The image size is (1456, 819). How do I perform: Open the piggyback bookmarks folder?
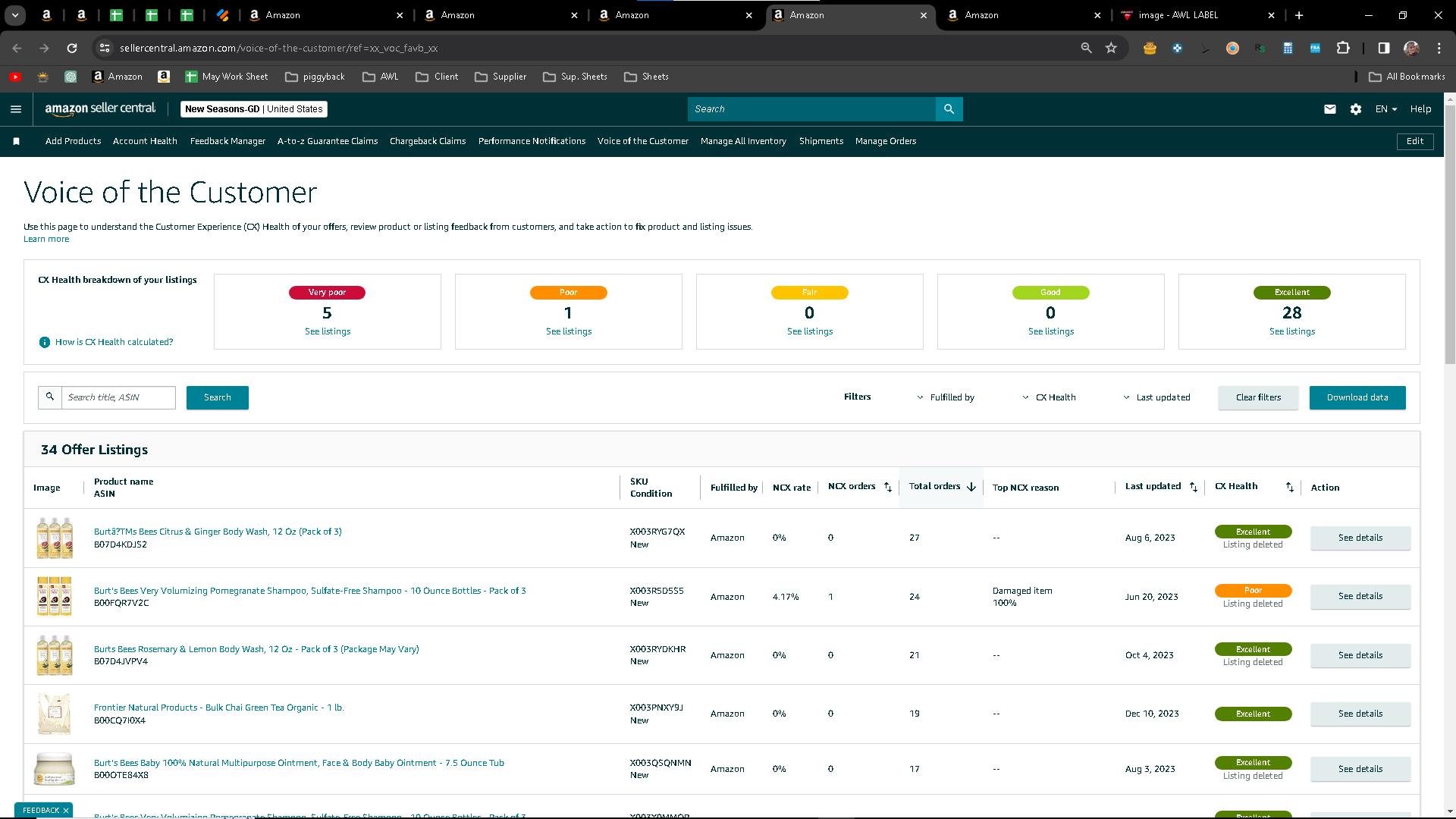315,77
